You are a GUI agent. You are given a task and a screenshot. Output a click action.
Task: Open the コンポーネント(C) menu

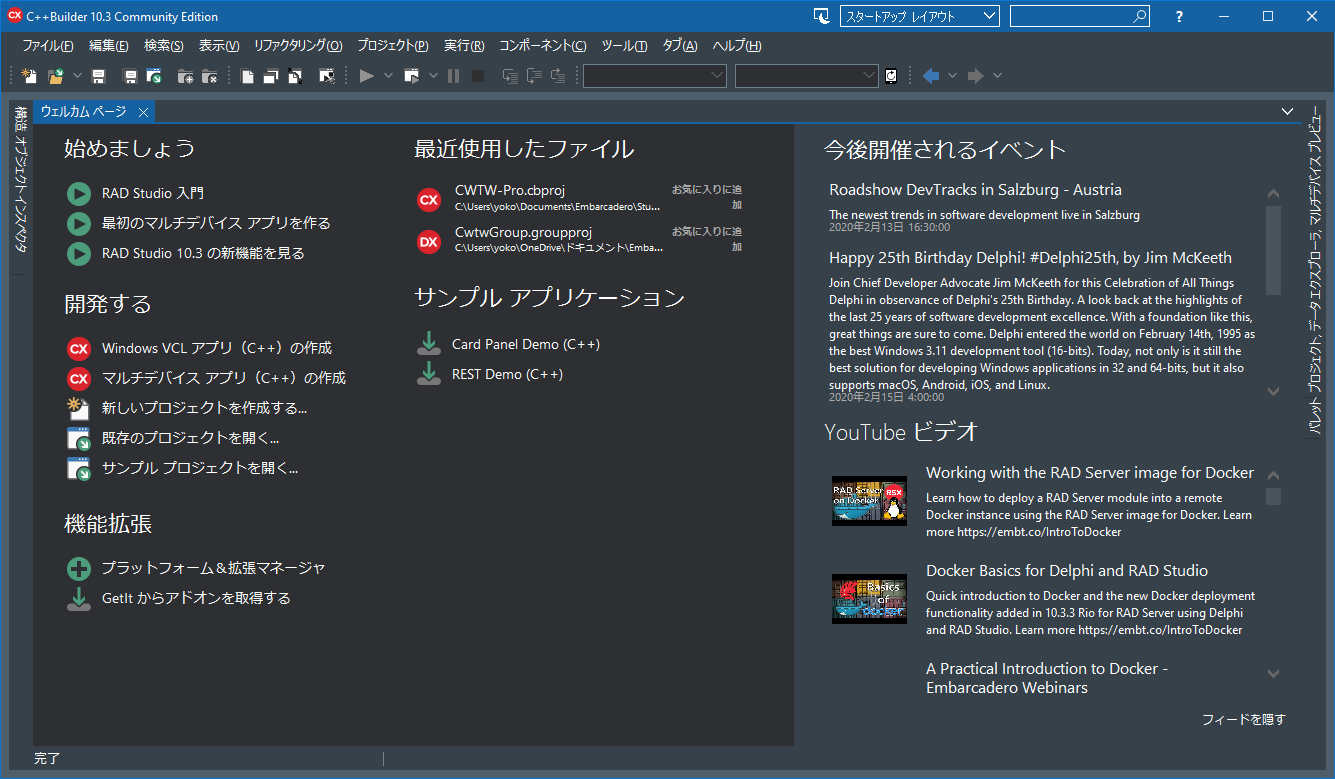(x=543, y=46)
